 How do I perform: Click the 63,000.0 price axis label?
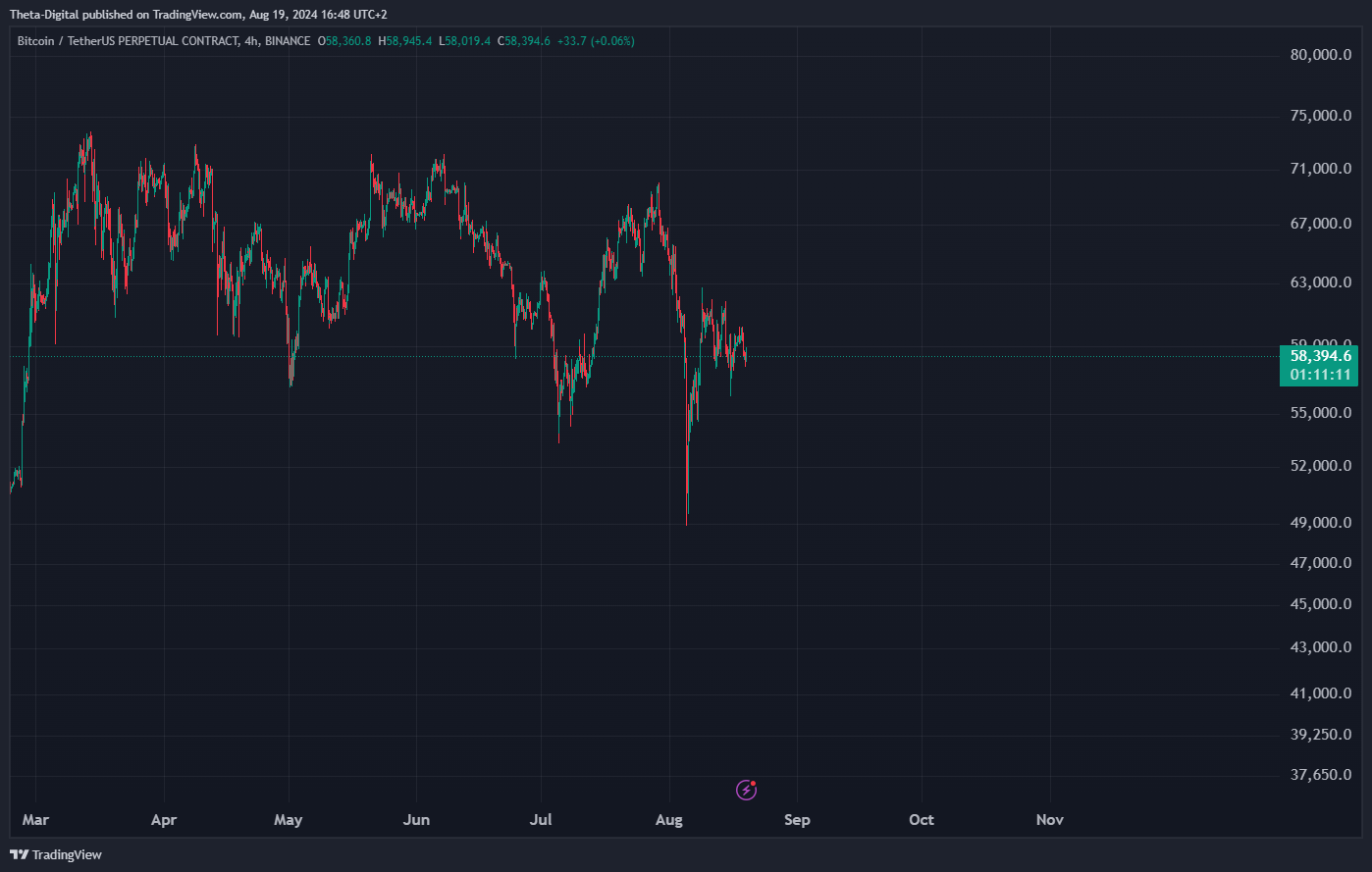pyautogui.click(x=1320, y=282)
